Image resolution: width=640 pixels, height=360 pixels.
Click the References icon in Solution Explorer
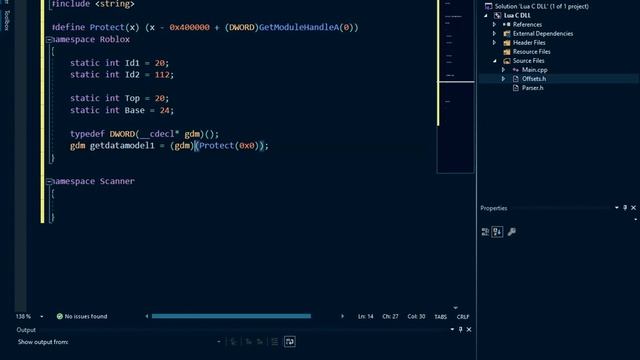[507, 24]
